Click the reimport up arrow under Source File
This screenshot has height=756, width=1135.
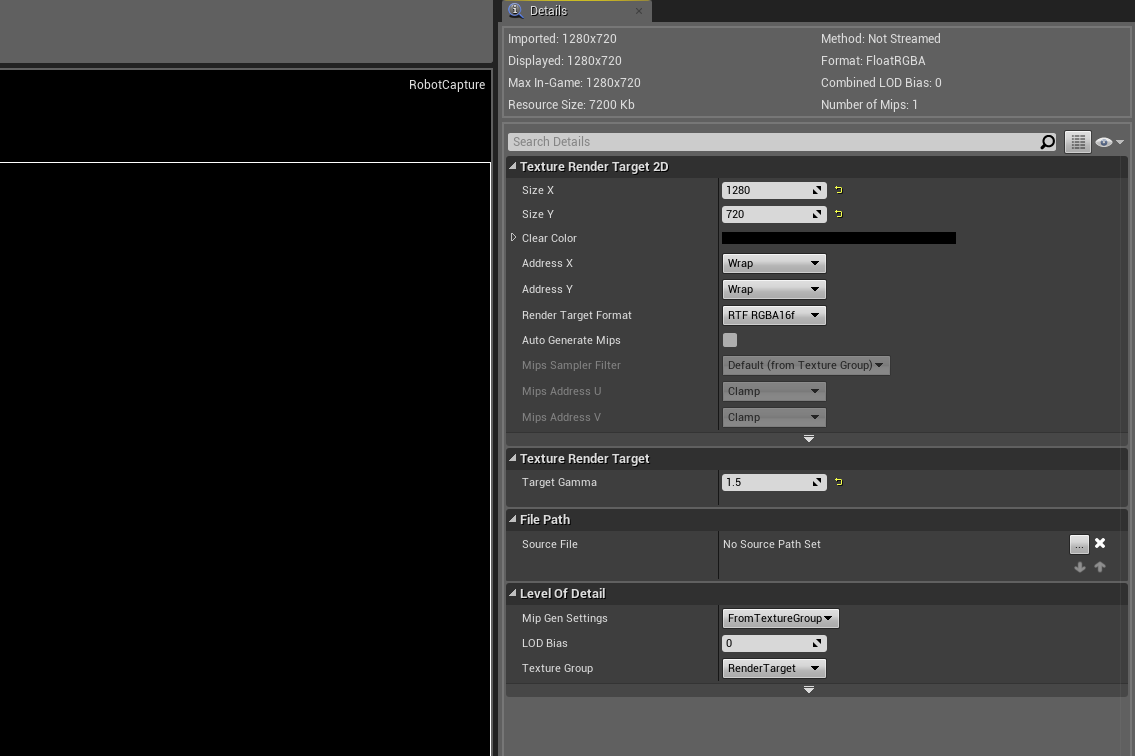click(x=1099, y=567)
